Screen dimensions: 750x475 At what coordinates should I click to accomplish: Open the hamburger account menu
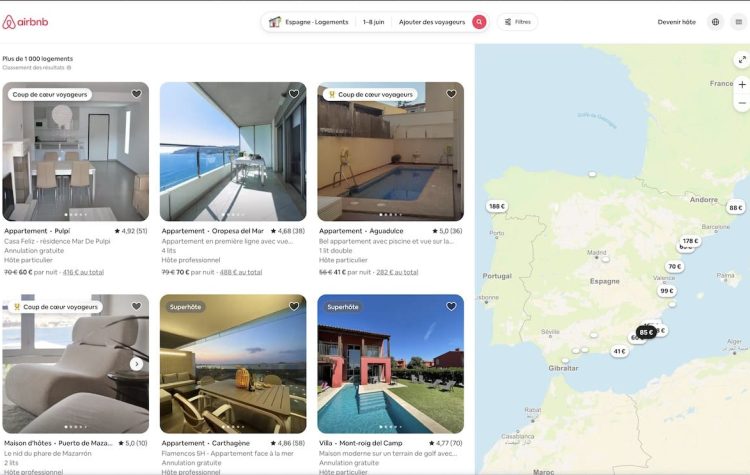[x=739, y=22]
